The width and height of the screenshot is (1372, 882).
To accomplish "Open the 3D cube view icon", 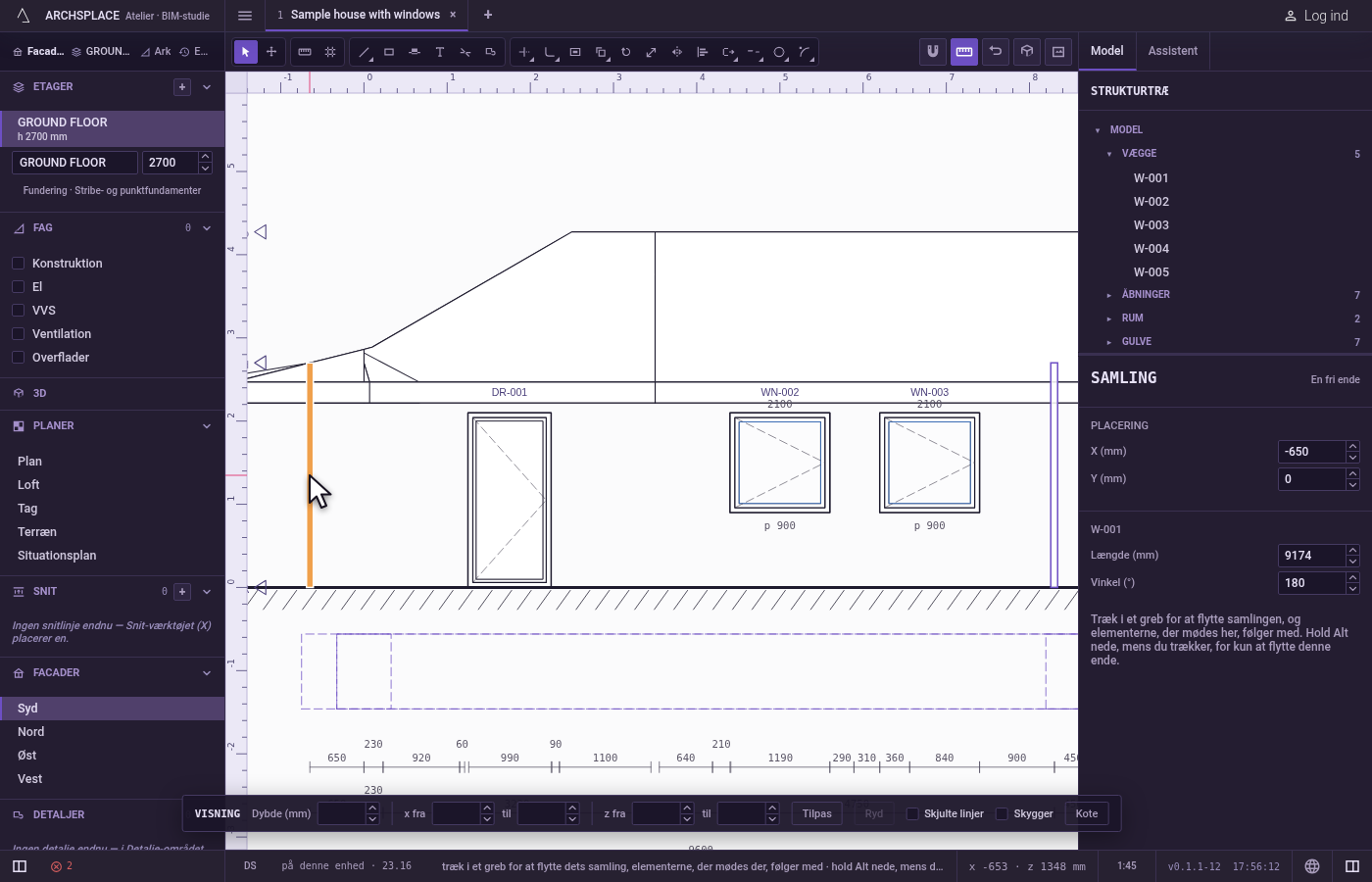I will 1027,52.
